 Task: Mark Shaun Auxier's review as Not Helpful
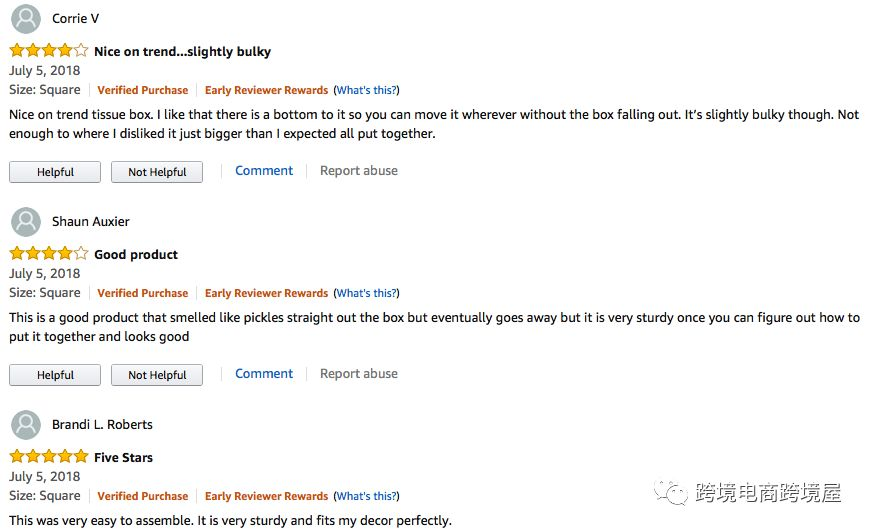157,375
